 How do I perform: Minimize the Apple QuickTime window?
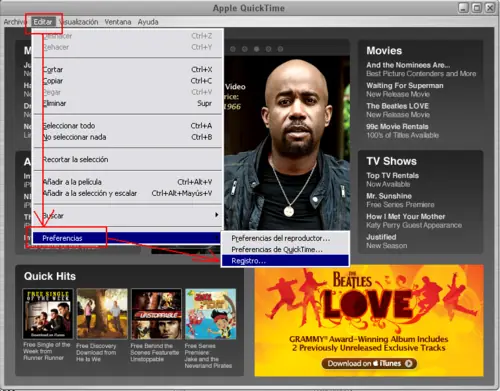pos(463,8)
